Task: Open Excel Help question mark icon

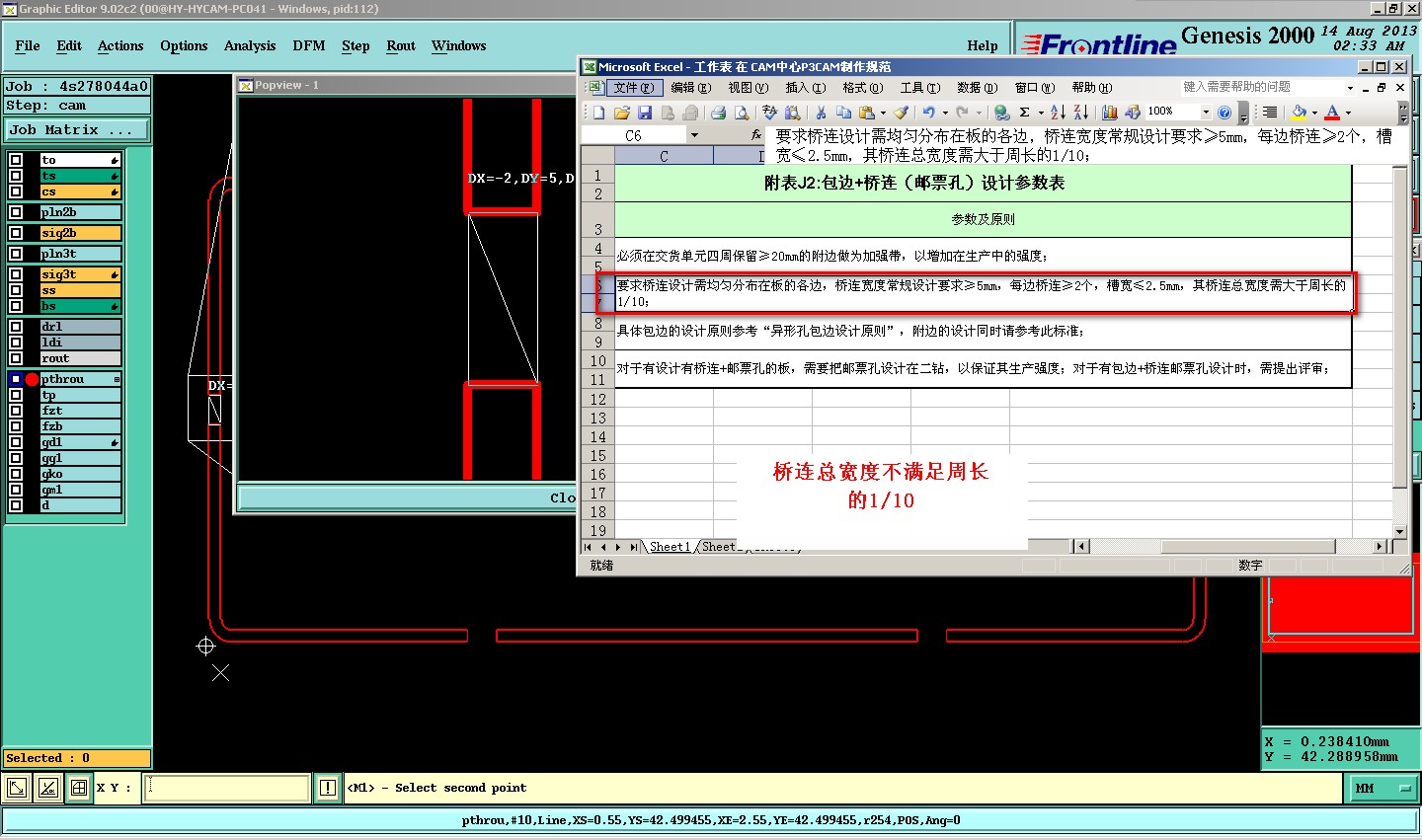Action: [1224, 113]
